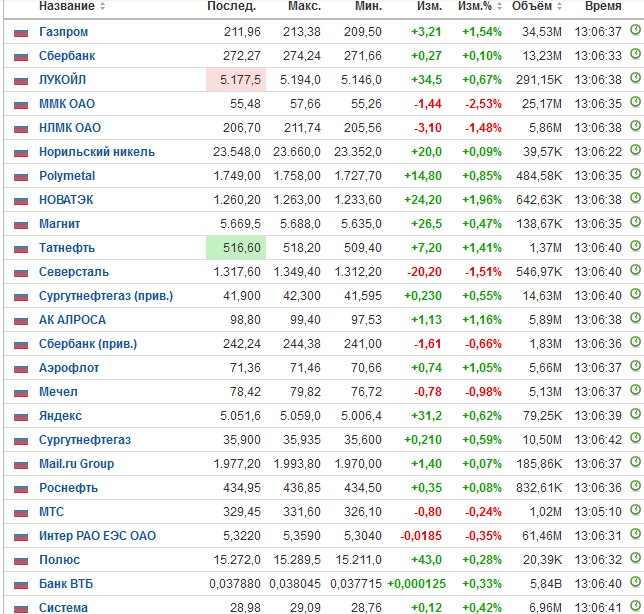Click the Макс. column header
The image size is (644, 614).
[304, 6]
